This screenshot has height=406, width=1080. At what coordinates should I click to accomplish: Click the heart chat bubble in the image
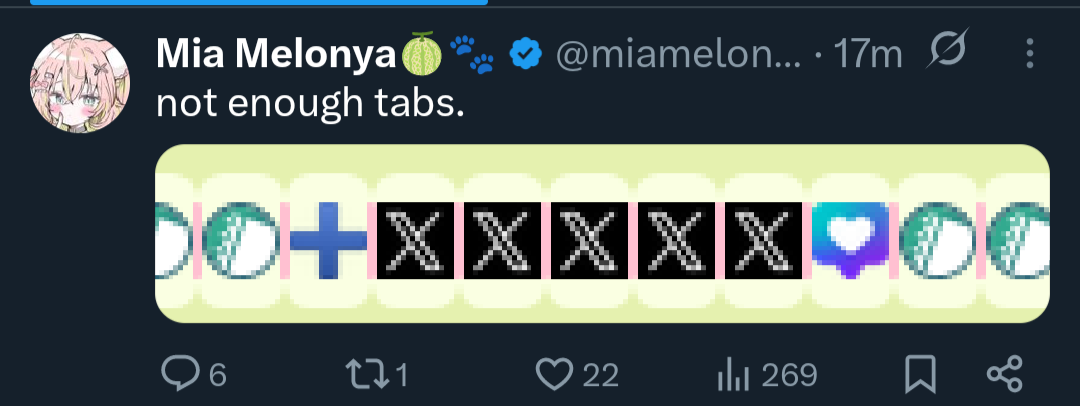(x=848, y=240)
